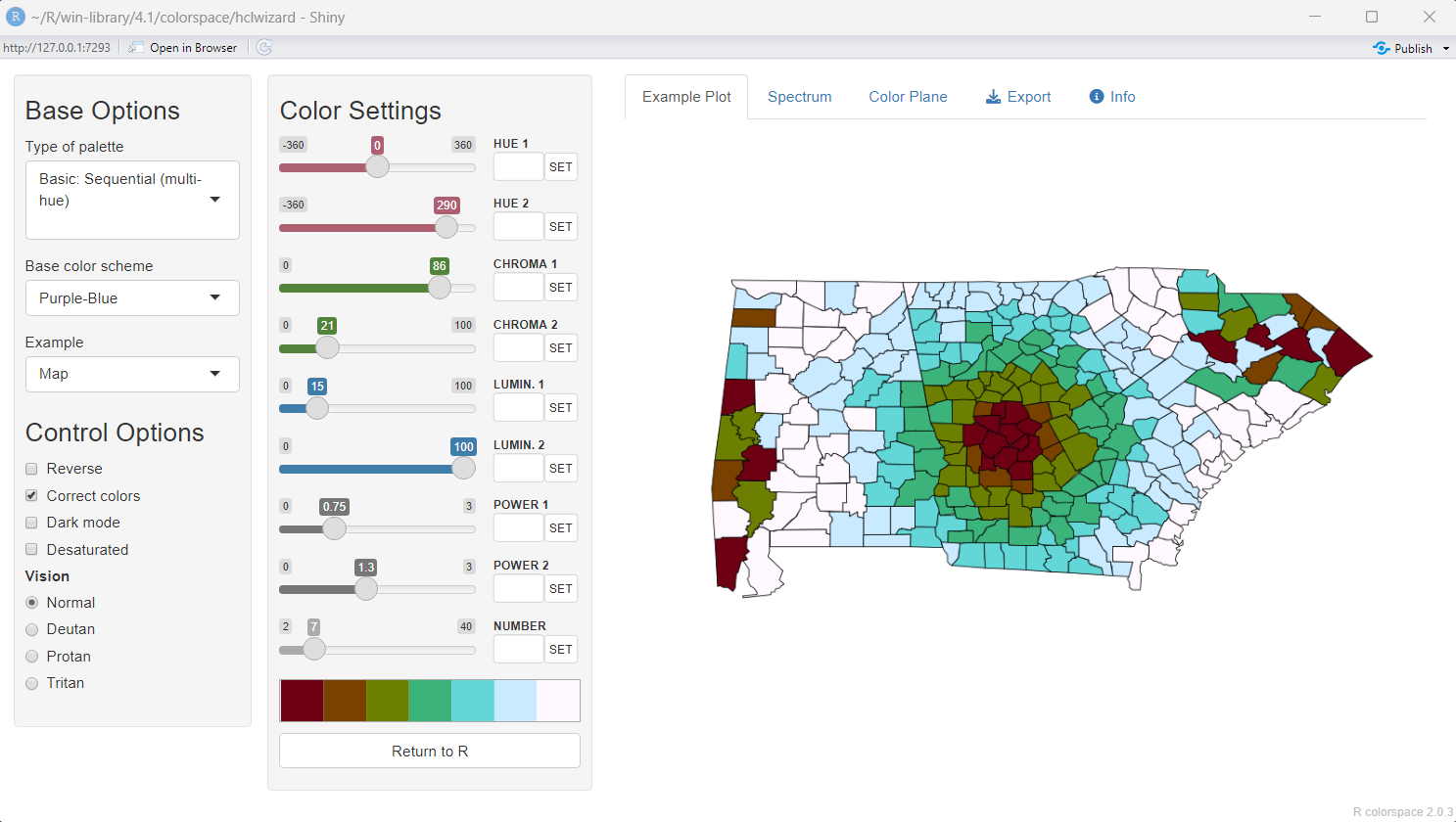The width and height of the screenshot is (1456, 822).
Task: Click SET button for HUE 1
Action: (x=560, y=167)
